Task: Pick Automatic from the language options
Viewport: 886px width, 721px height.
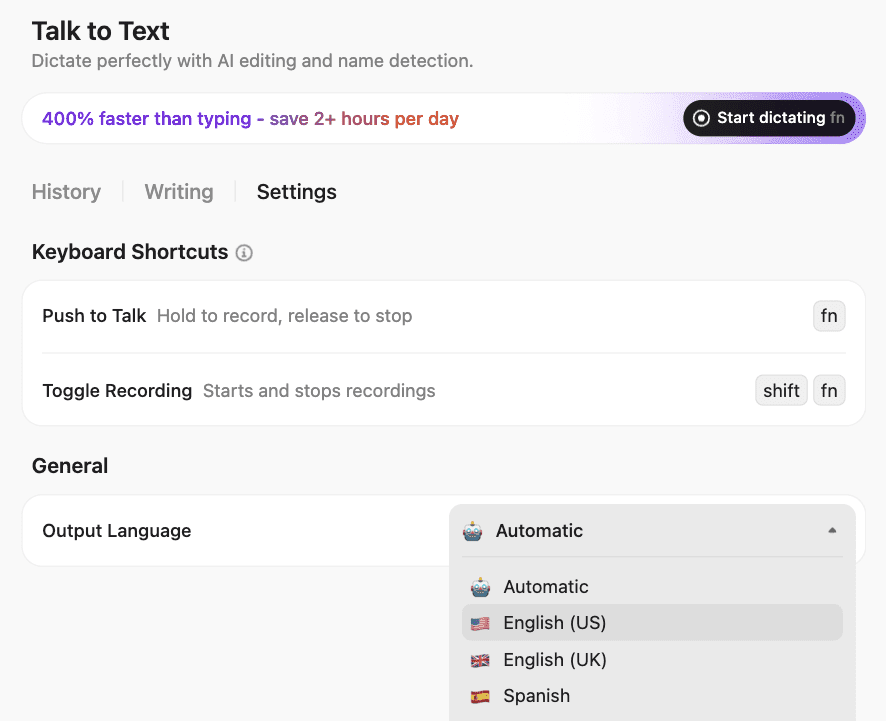Action: 546,586
